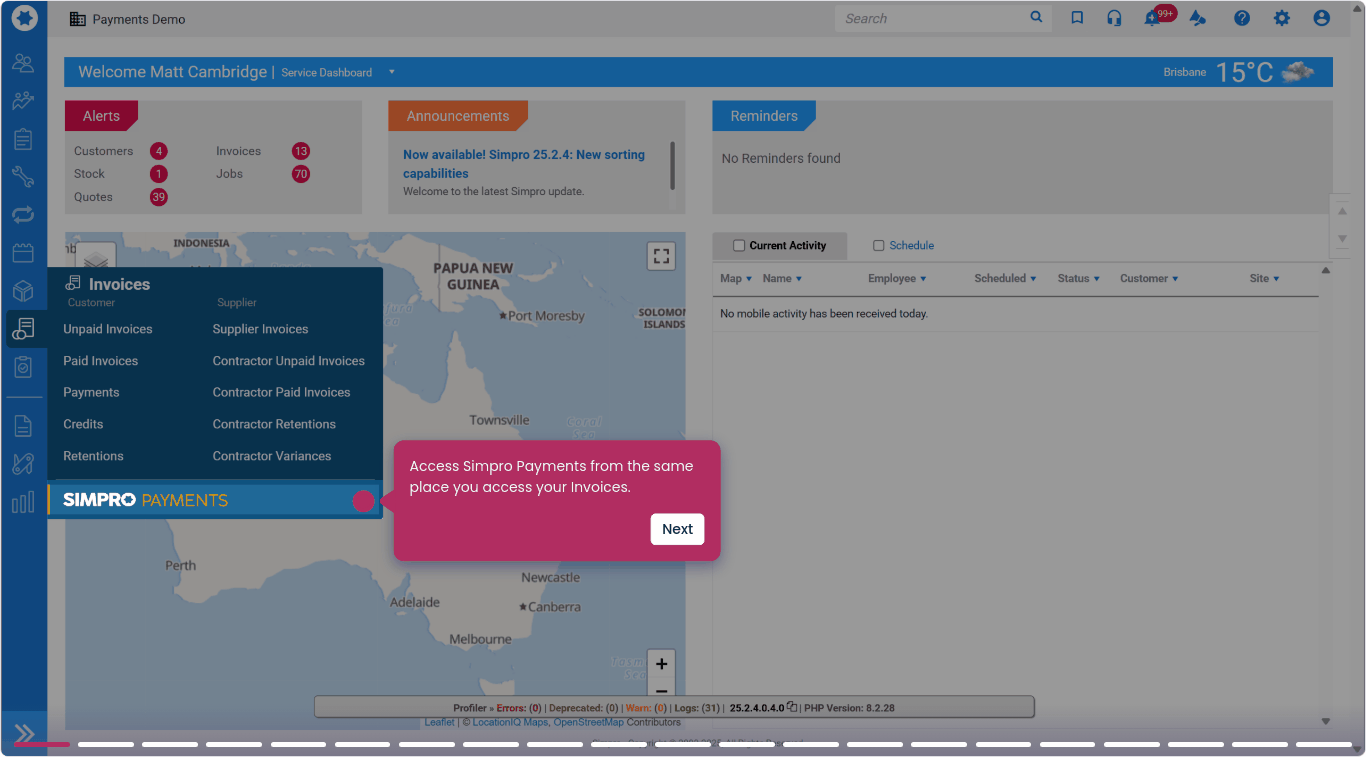This screenshot has width=1366, height=757.
Task: Click the bookmark icon in top bar
Action: click(x=1077, y=18)
